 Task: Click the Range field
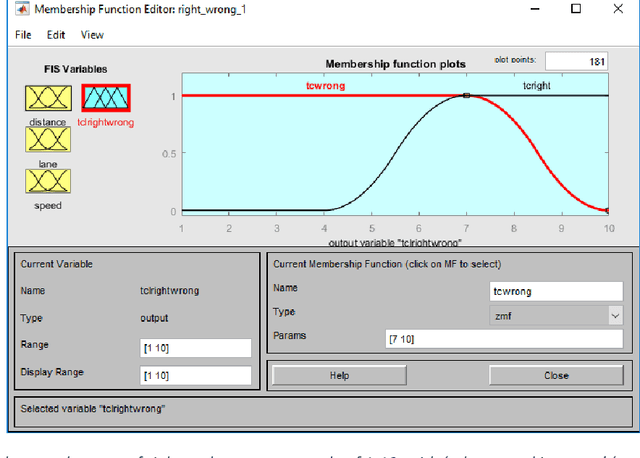click(195, 347)
